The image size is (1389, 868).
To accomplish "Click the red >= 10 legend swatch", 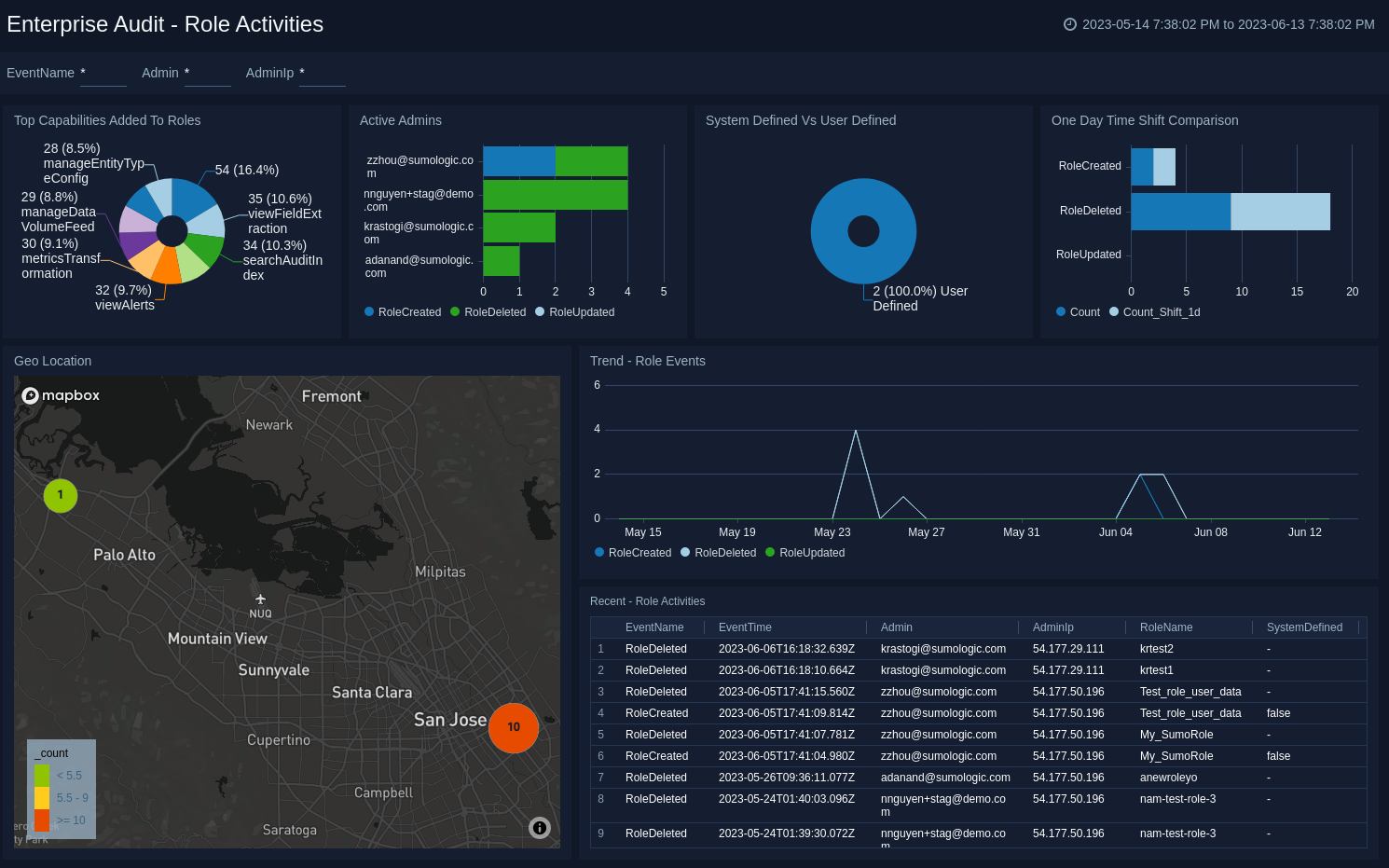I will pyautogui.click(x=42, y=820).
